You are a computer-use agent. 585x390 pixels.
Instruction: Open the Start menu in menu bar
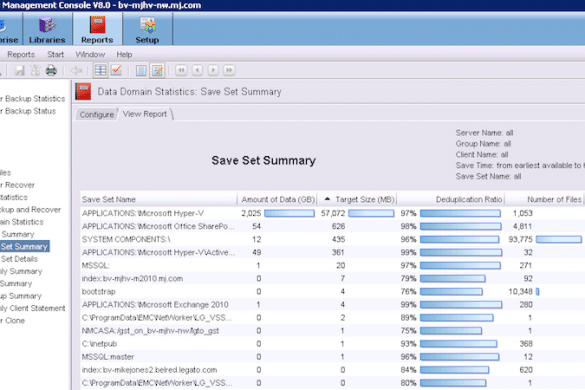tap(56, 54)
